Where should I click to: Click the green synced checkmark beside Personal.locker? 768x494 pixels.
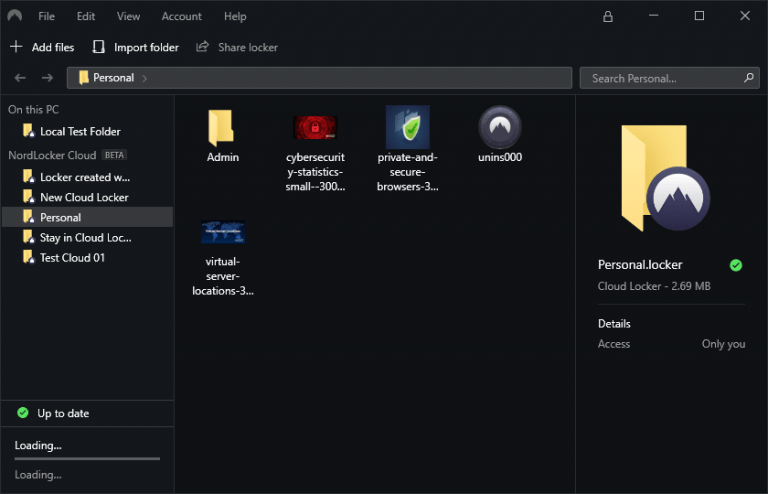click(x=736, y=265)
